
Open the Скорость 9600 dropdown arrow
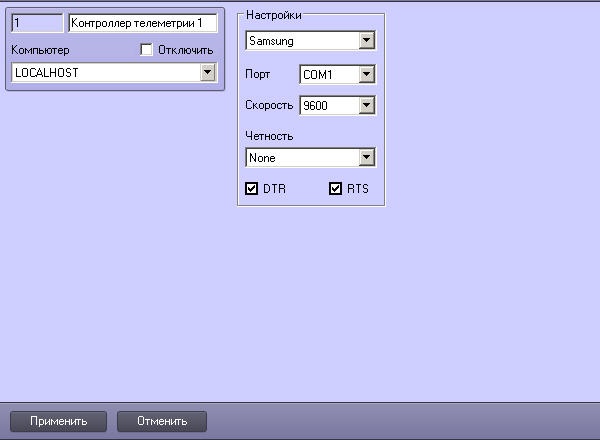[366, 104]
